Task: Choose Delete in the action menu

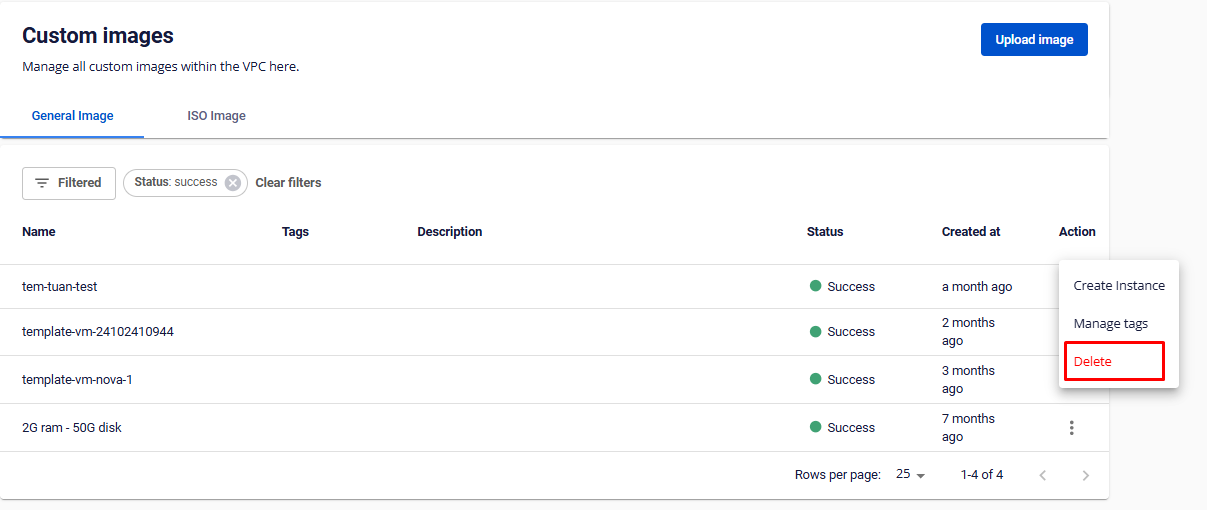Action: 1092,362
